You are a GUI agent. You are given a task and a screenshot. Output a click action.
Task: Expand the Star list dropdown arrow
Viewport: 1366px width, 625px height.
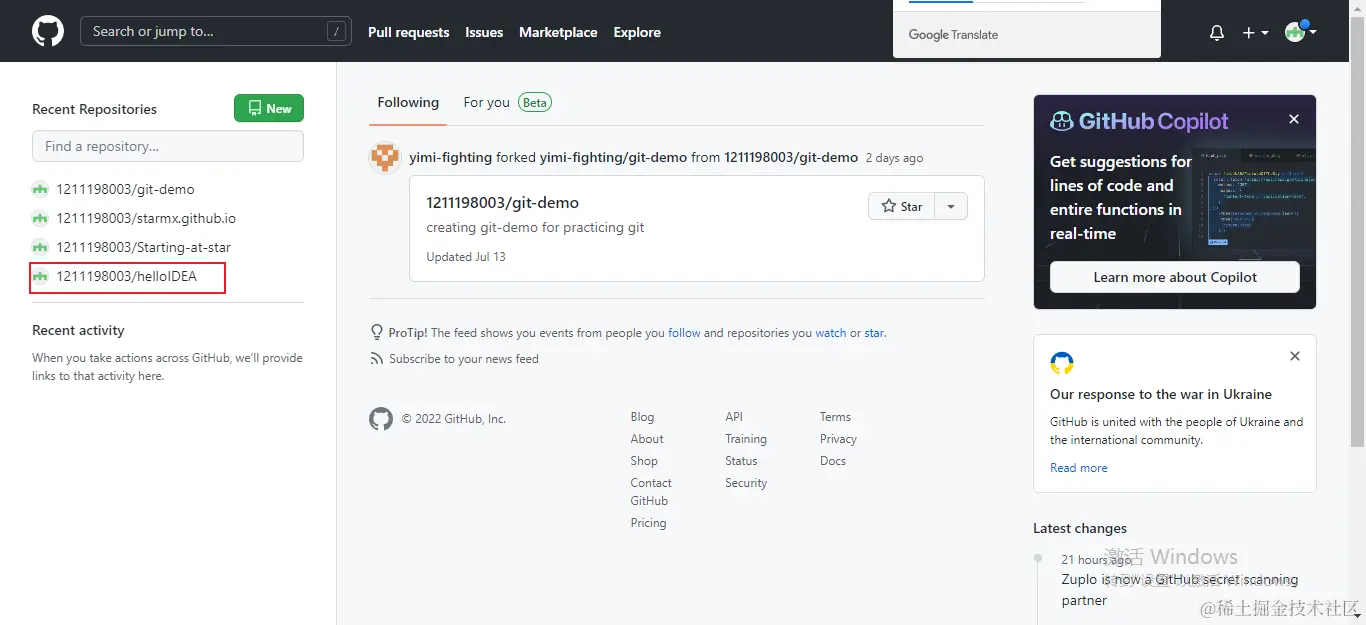pos(951,206)
